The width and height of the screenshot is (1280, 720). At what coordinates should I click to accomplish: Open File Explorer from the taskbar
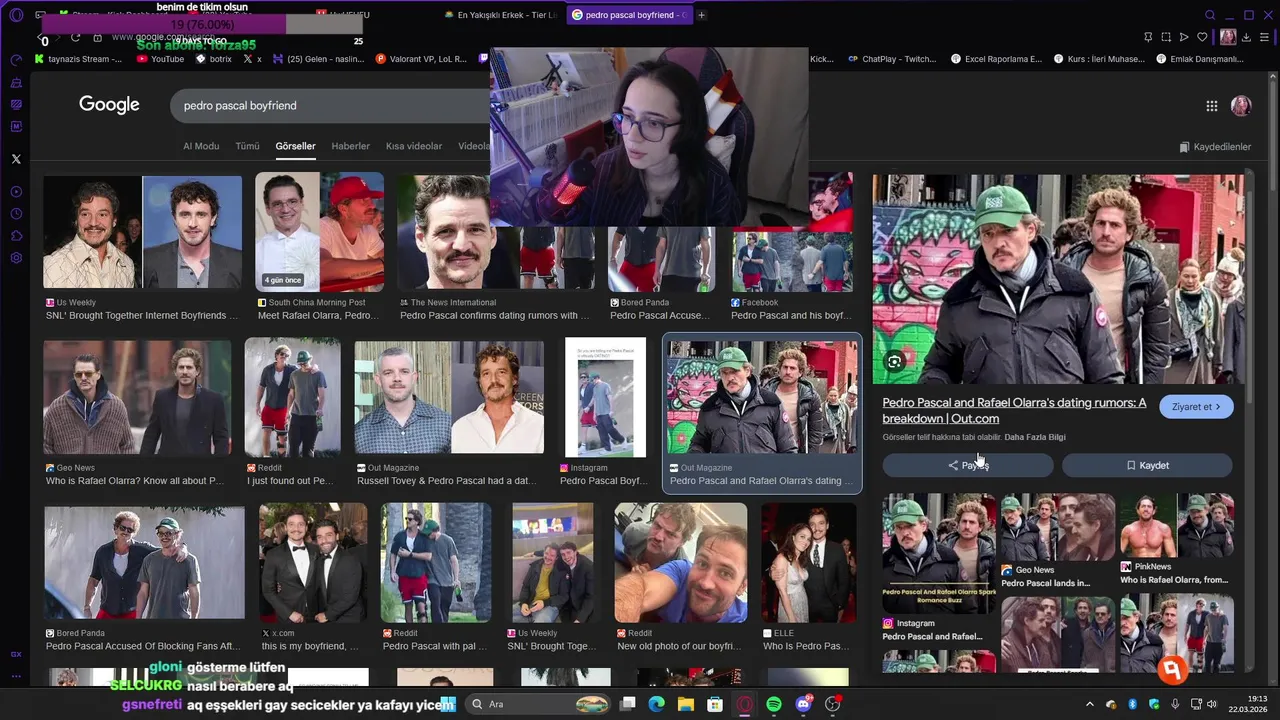(x=686, y=705)
